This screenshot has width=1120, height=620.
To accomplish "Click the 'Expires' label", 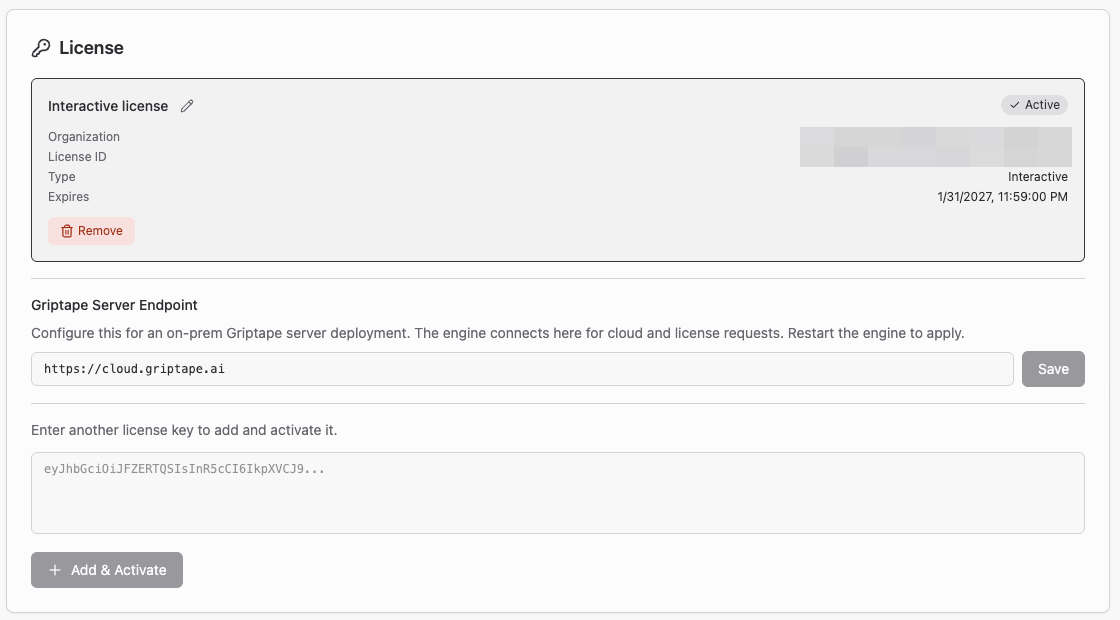I will click(x=69, y=196).
